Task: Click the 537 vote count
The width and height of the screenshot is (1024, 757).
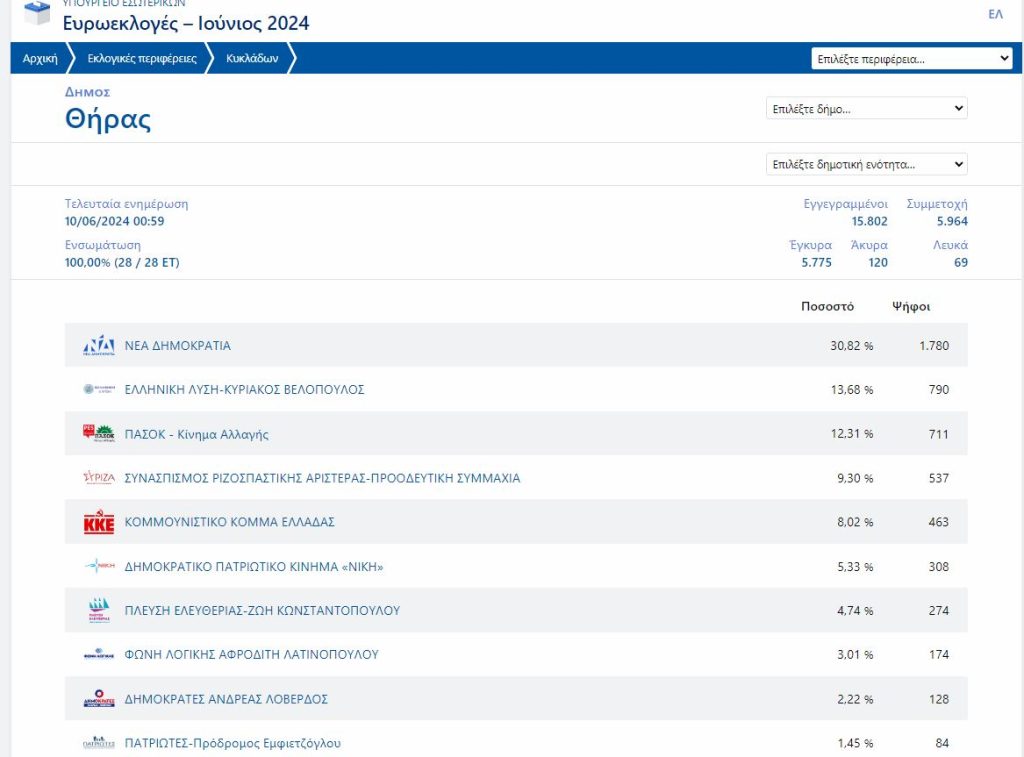Action: click(938, 478)
